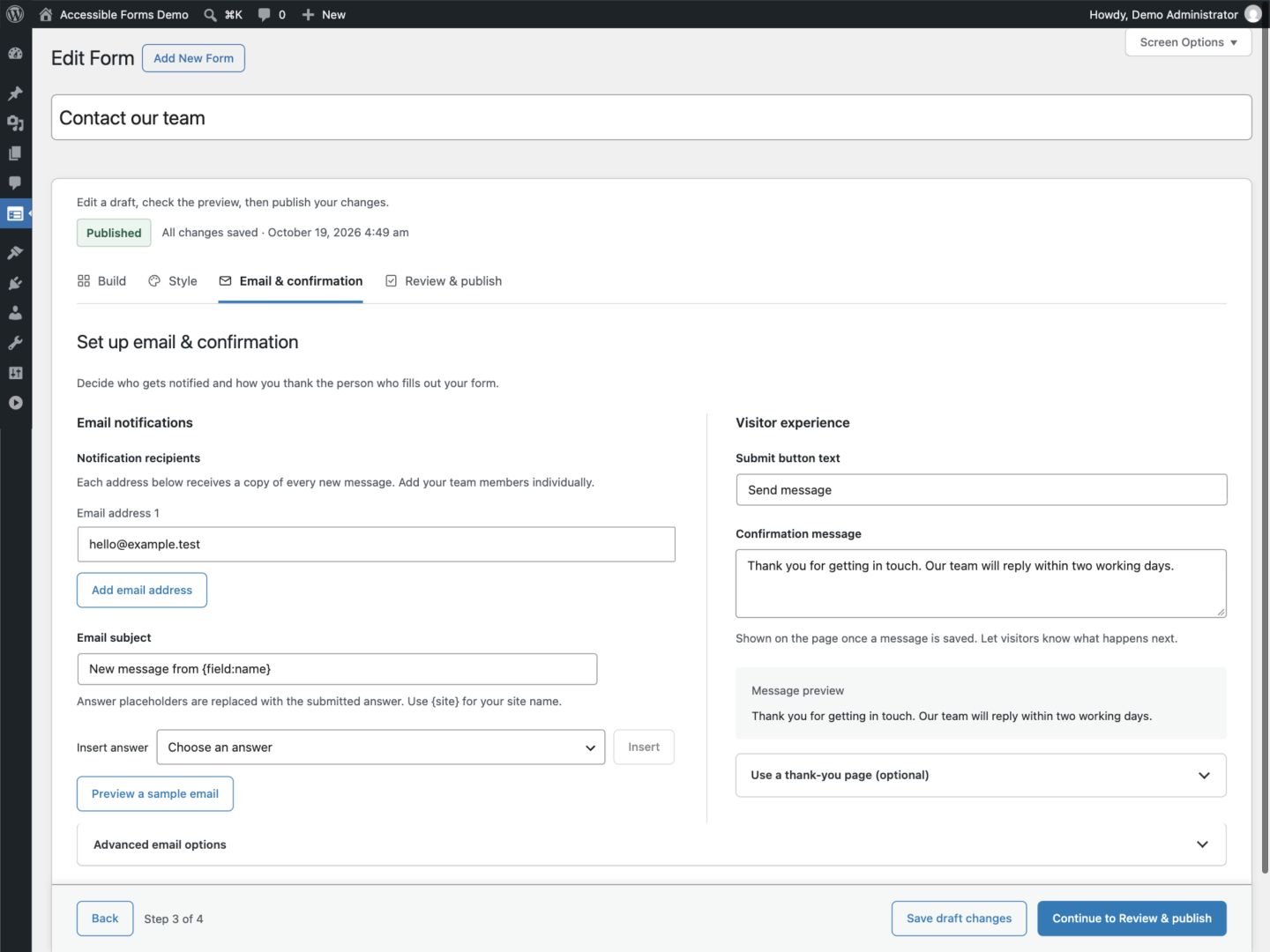This screenshot has width=1270, height=952.
Task: Open the Appearance paintbrush icon
Action: pos(15,253)
